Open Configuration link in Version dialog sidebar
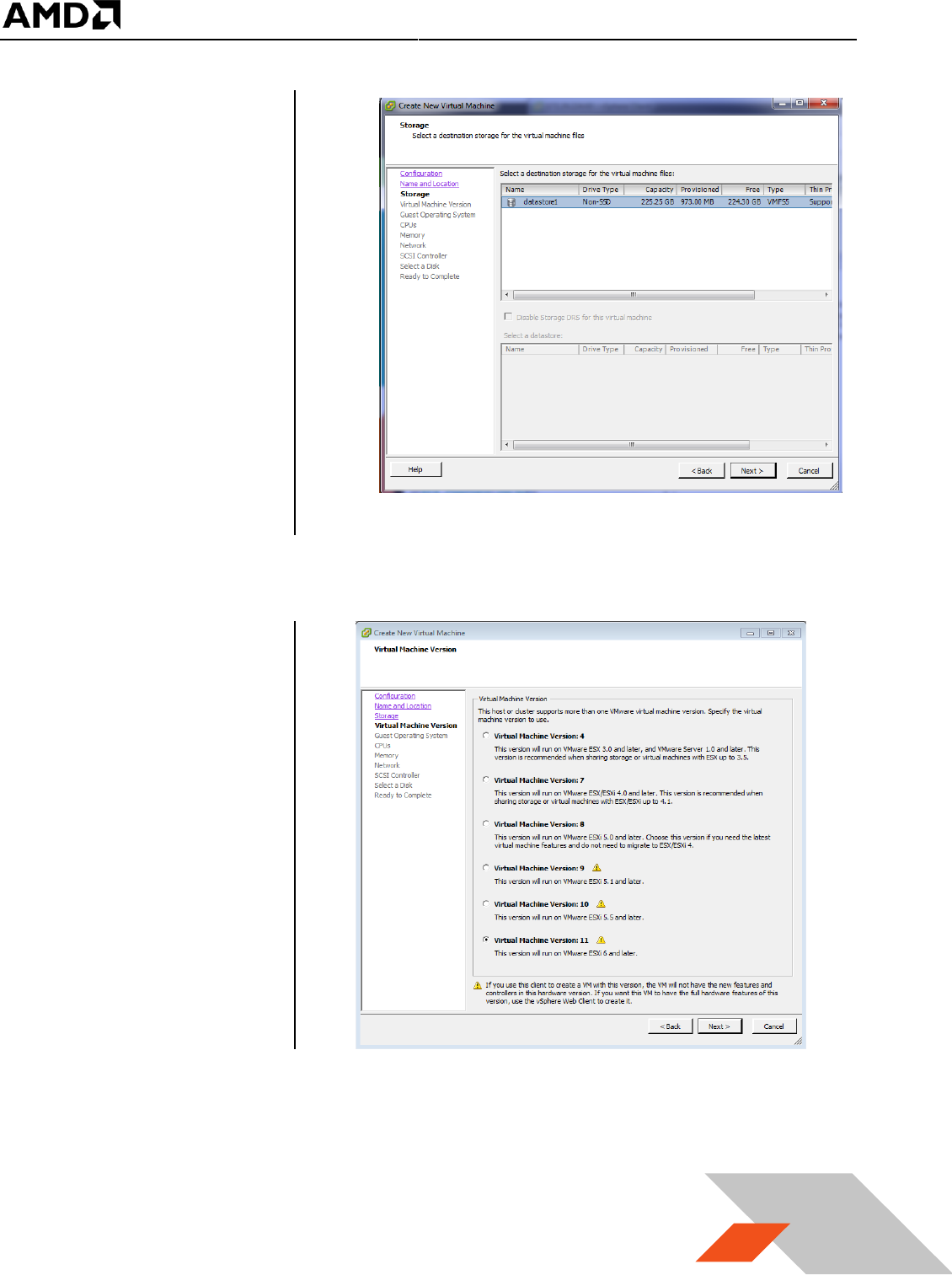The height and width of the screenshot is (1275, 952). tap(395, 696)
